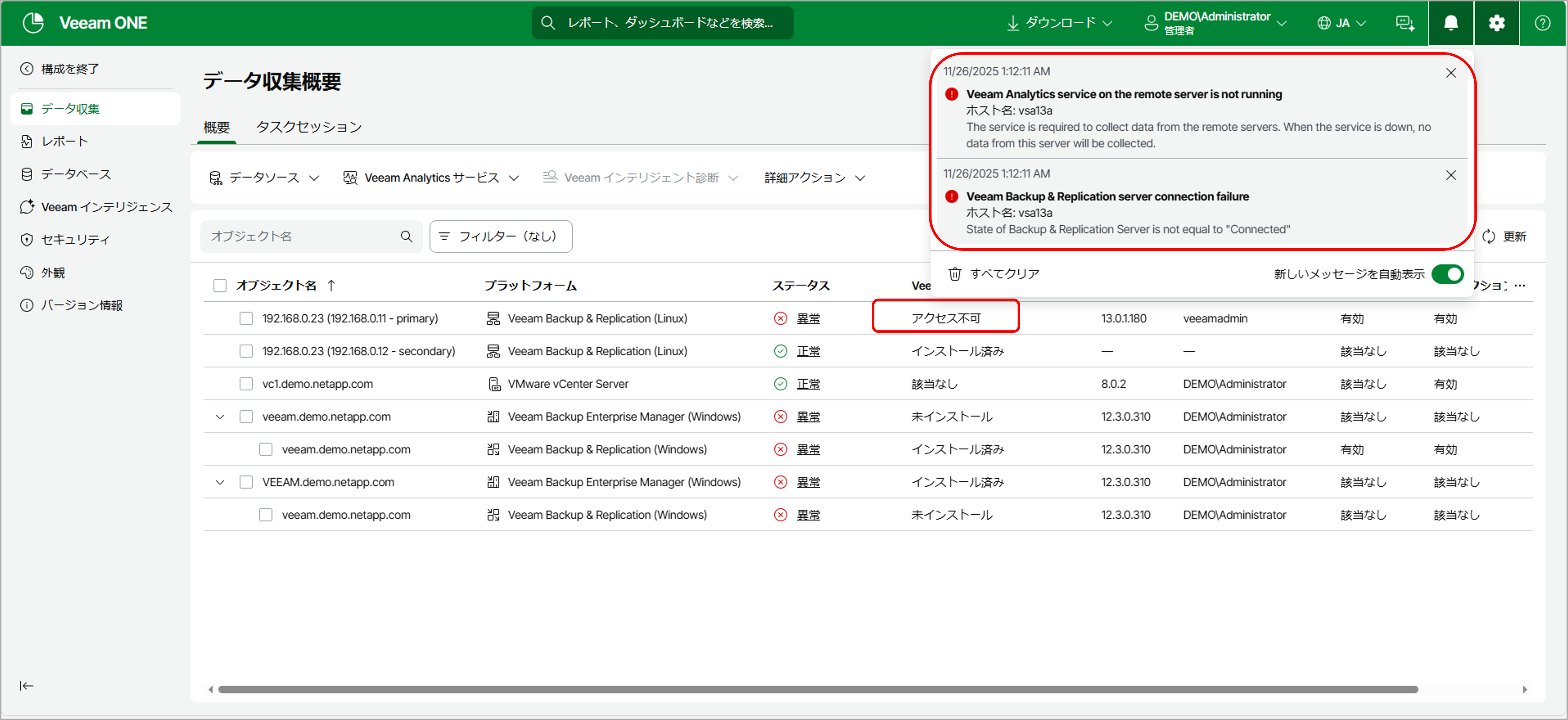Click the notification bell icon
This screenshot has width=1568, height=720.
[1450, 23]
